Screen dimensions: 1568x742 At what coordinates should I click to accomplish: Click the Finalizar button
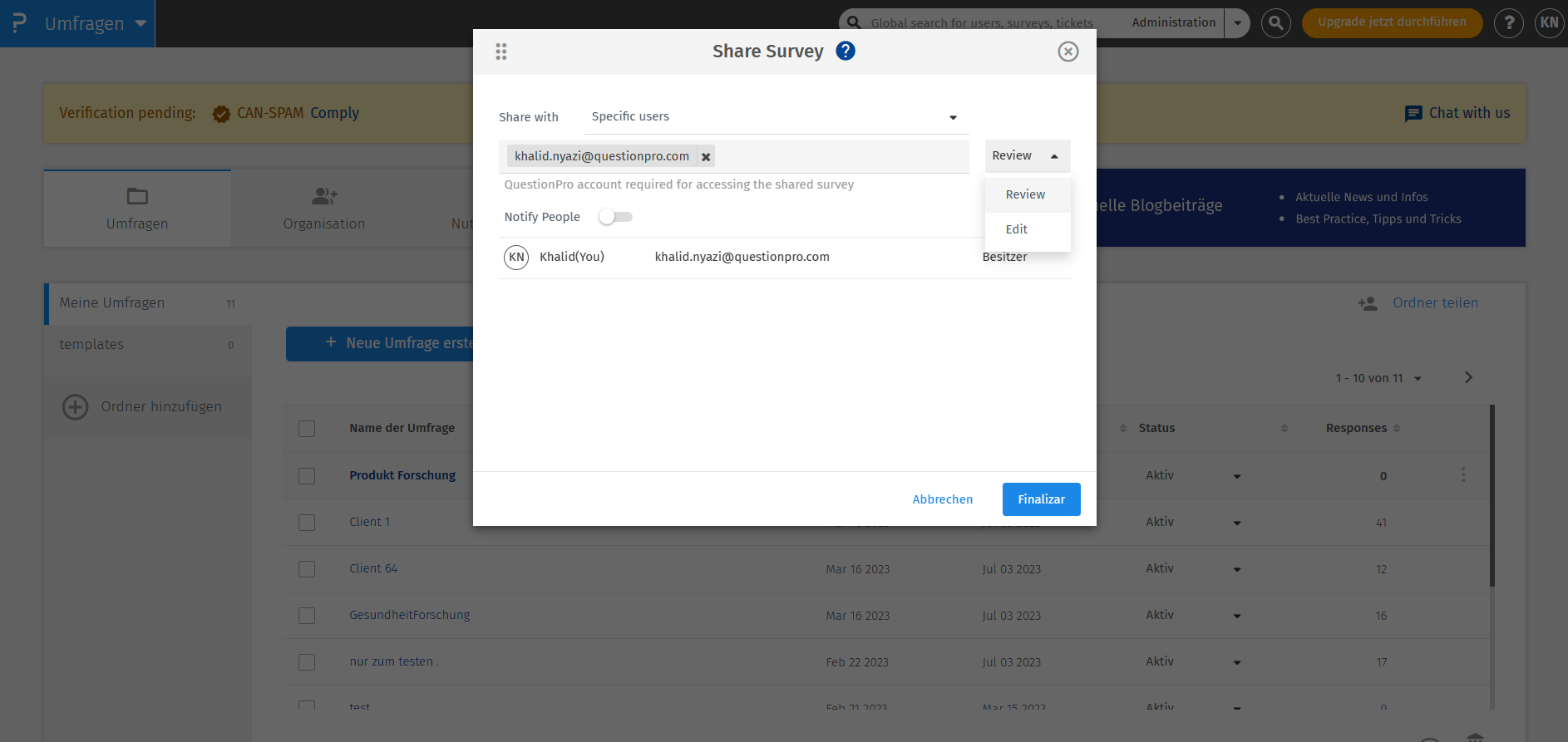[1042, 499]
